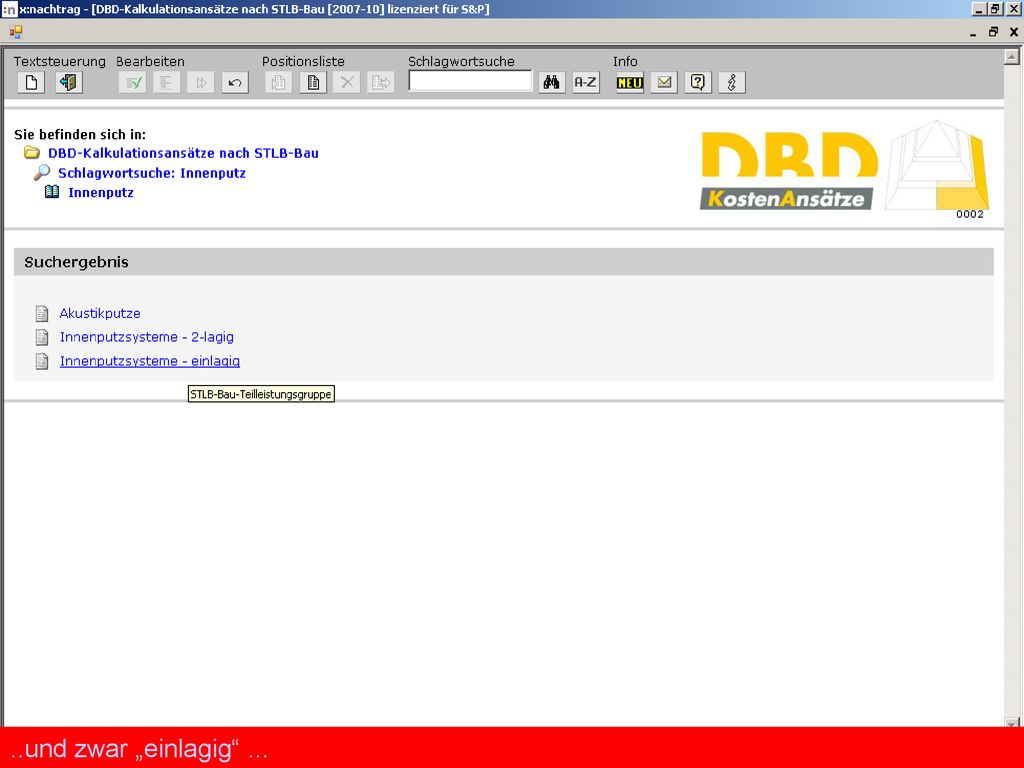Click the magnifier icon beside Schlagwortsuche: Innenputz
The image size is (1024, 768).
pos(42,172)
